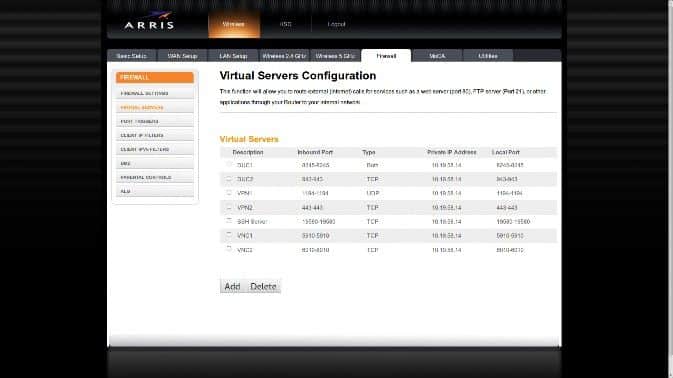Image resolution: width=673 pixels, height=378 pixels.
Task: Click the private IP address in the DUC1 row
Action: point(446,165)
